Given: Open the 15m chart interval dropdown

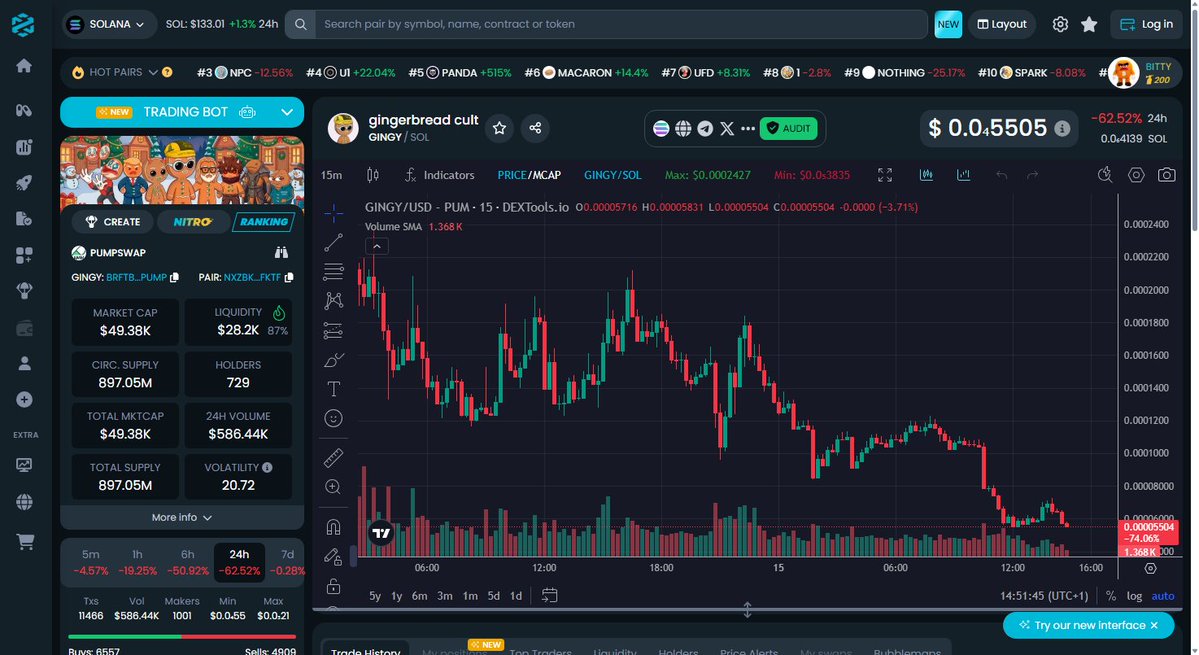Looking at the screenshot, I should [331, 175].
